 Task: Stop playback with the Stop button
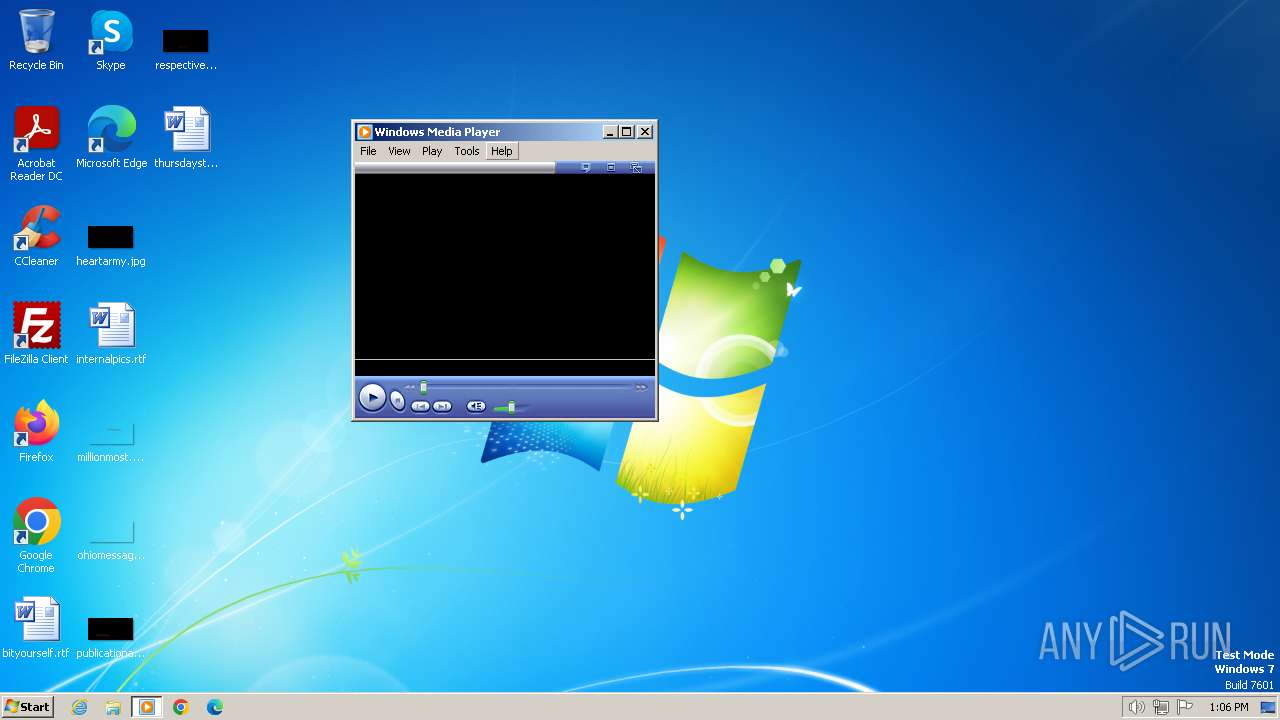click(397, 401)
